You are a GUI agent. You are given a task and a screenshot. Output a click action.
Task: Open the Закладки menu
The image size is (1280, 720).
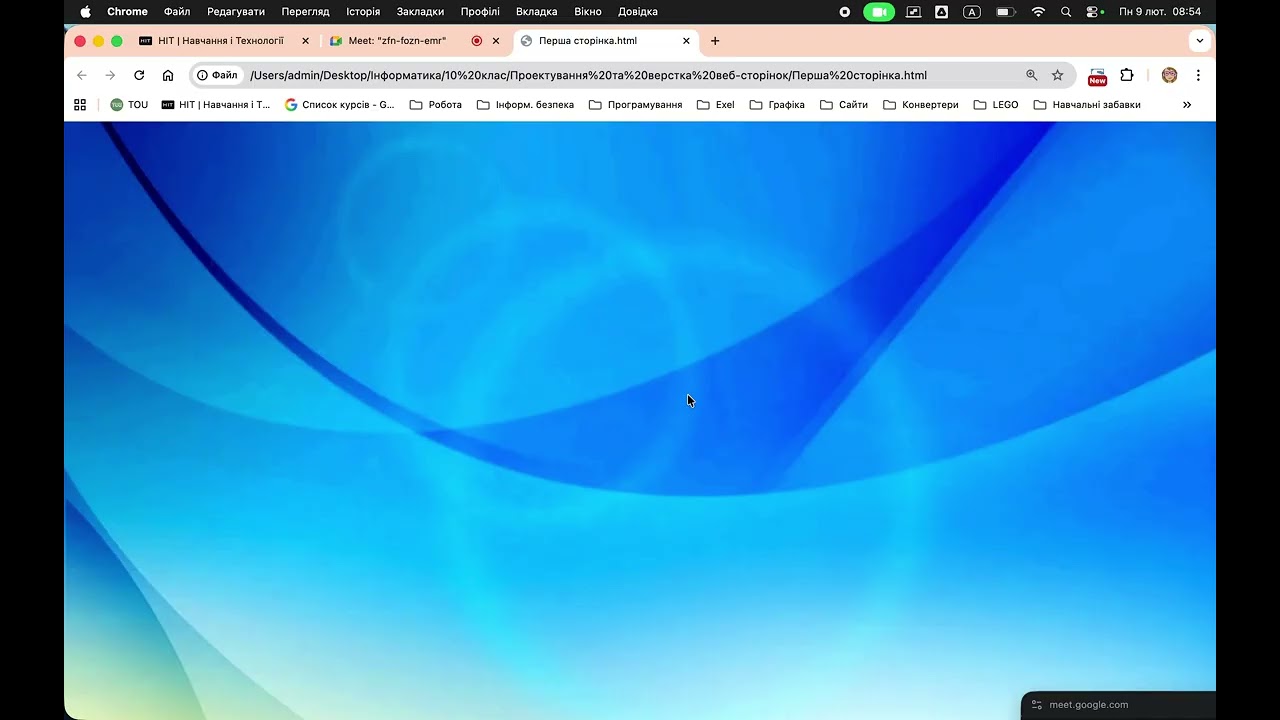(x=420, y=12)
